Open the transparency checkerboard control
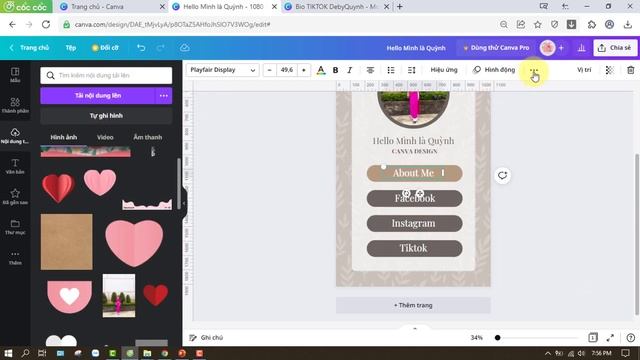 click(609, 70)
